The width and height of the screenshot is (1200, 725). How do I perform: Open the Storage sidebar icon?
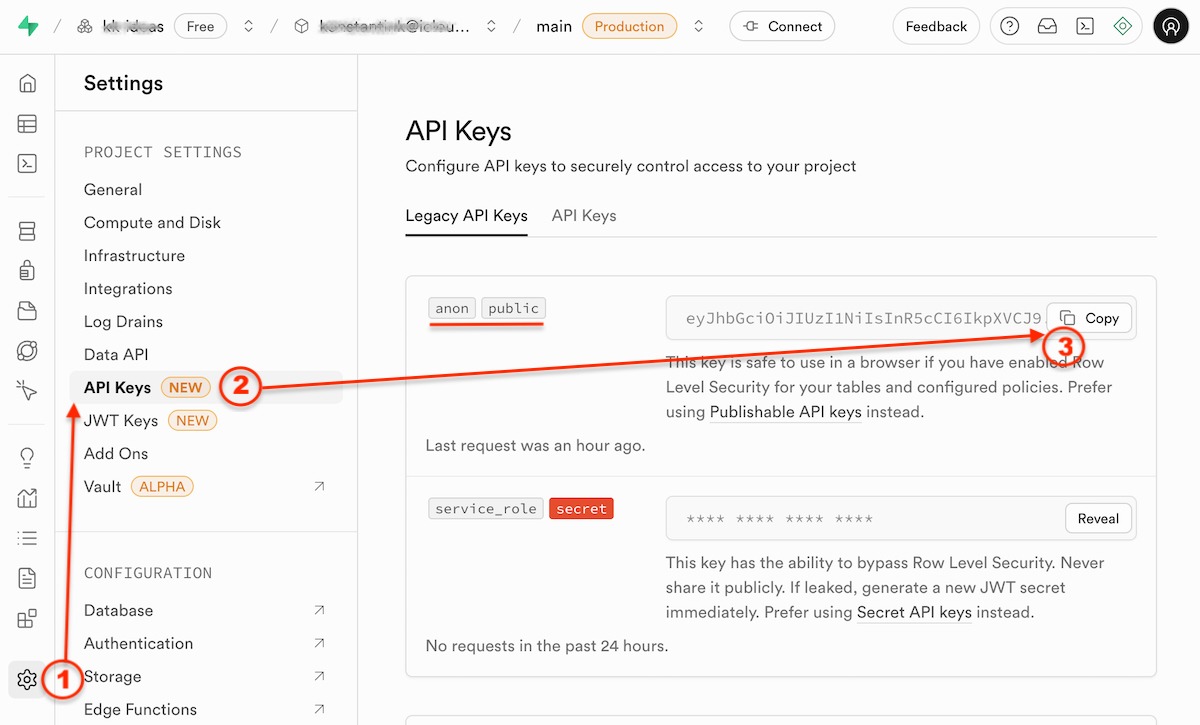click(x=26, y=309)
